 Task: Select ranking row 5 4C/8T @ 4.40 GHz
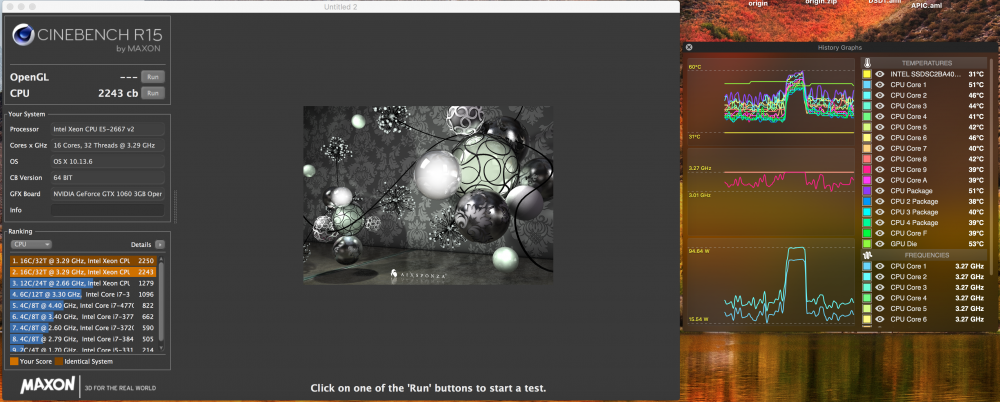83,305
